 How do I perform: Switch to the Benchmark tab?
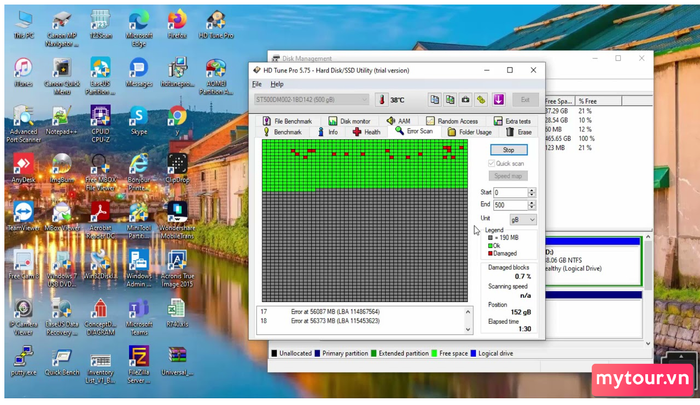click(282, 132)
